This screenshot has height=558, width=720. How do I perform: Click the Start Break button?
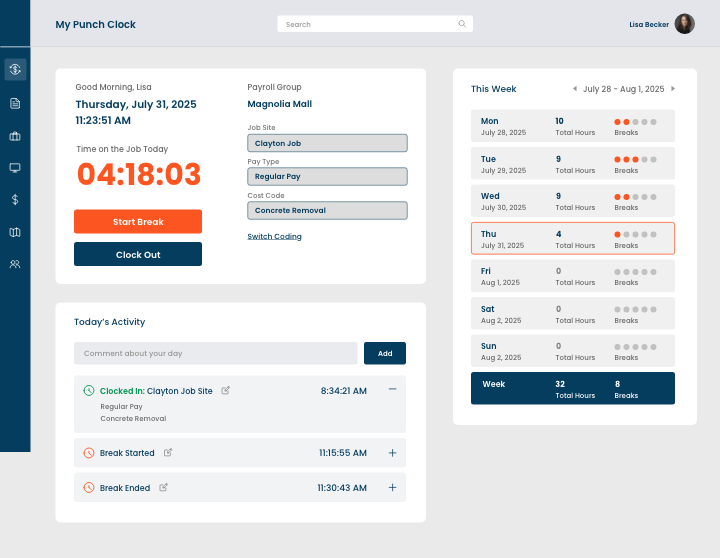click(138, 221)
